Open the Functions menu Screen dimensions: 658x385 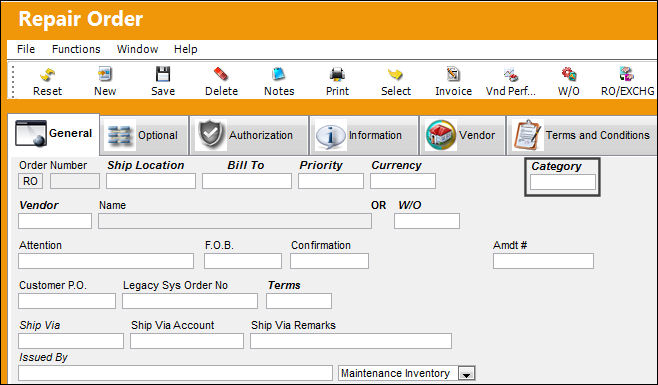(x=76, y=49)
